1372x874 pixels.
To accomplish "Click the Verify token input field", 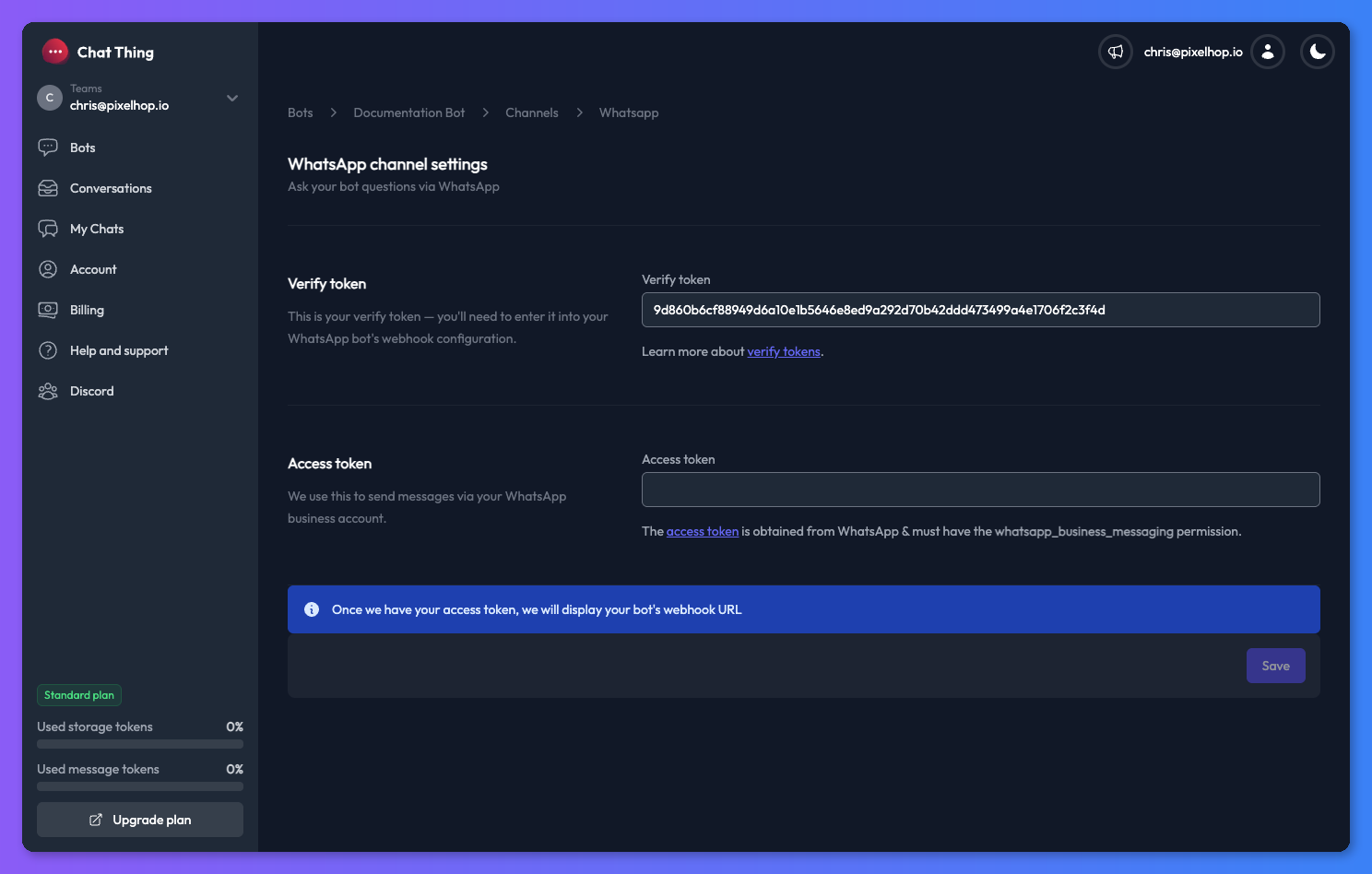I will pyautogui.click(x=981, y=310).
